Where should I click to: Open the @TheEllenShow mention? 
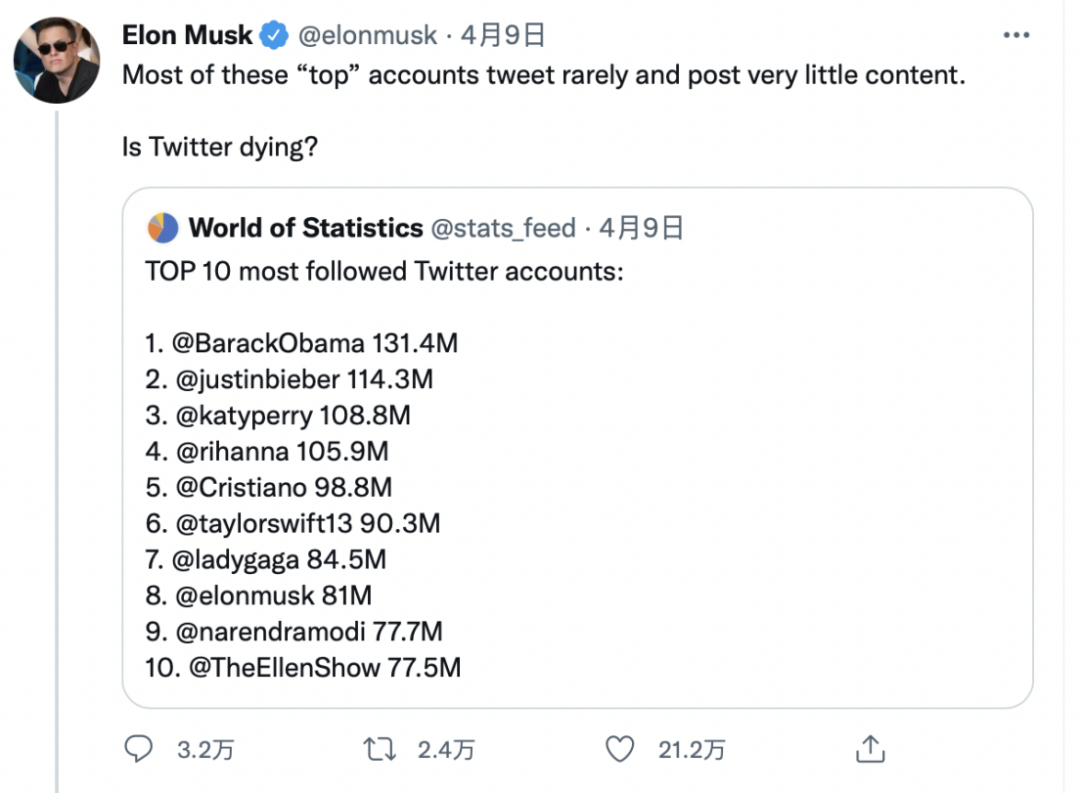click(283, 667)
